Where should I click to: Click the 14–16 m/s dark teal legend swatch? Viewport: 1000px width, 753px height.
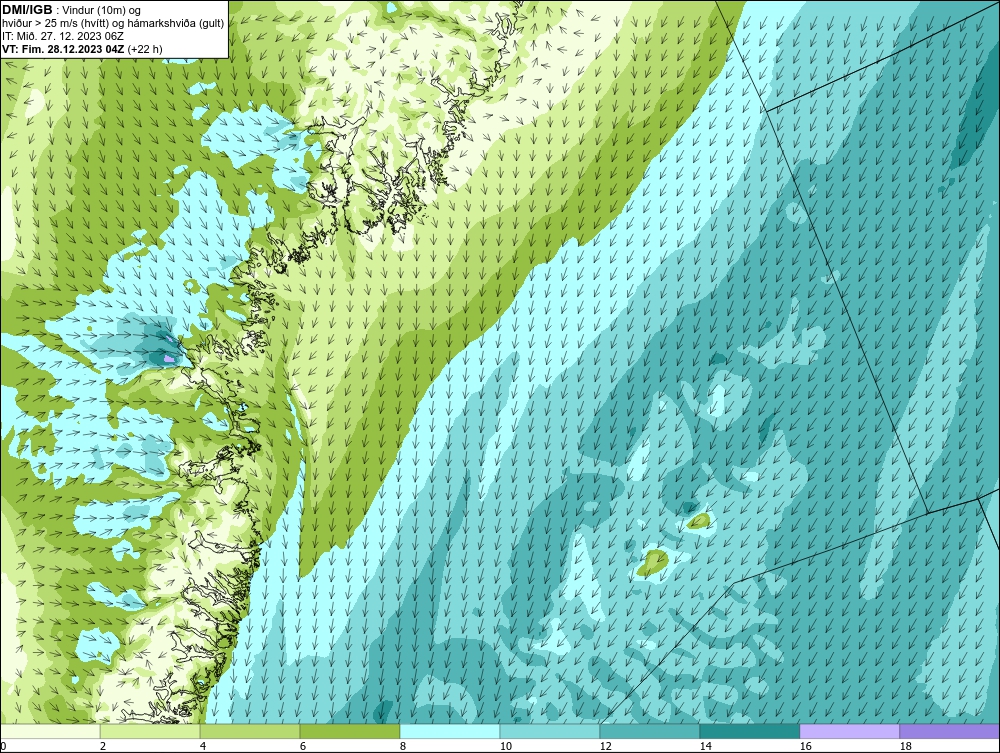coord(749,731)
